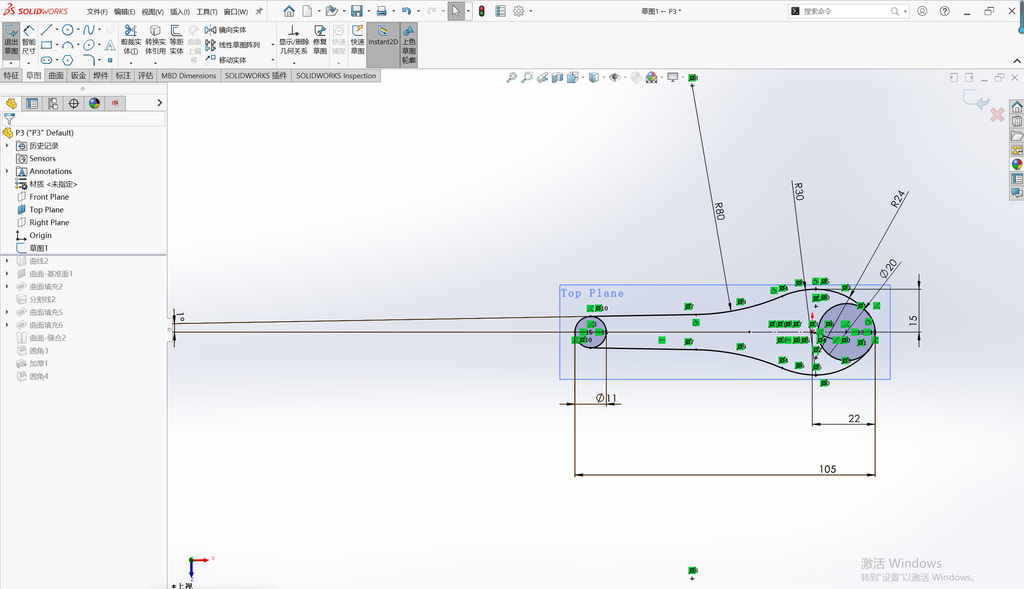1024x589 pixels.
Task: Expand the 曲面填充5 feature node
Action: click(x=7, y=312)
